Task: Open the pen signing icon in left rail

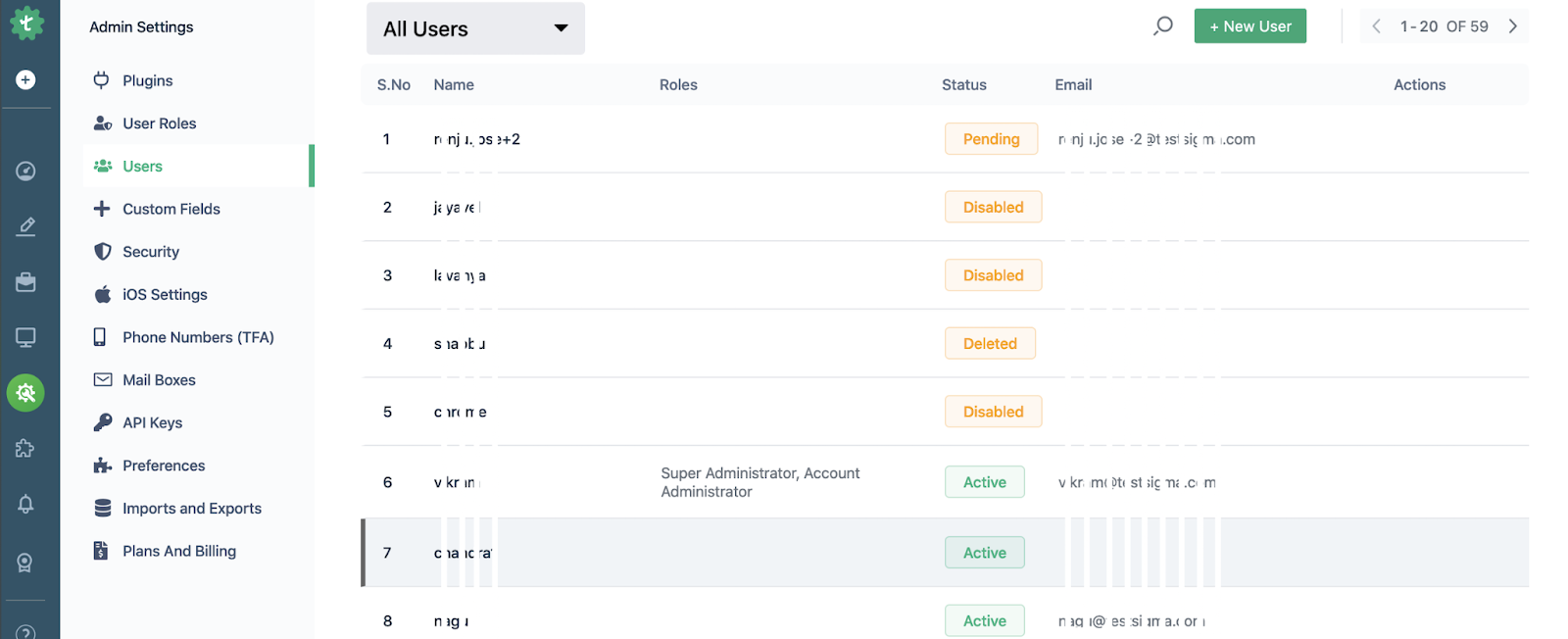Action: click(25, 226)
